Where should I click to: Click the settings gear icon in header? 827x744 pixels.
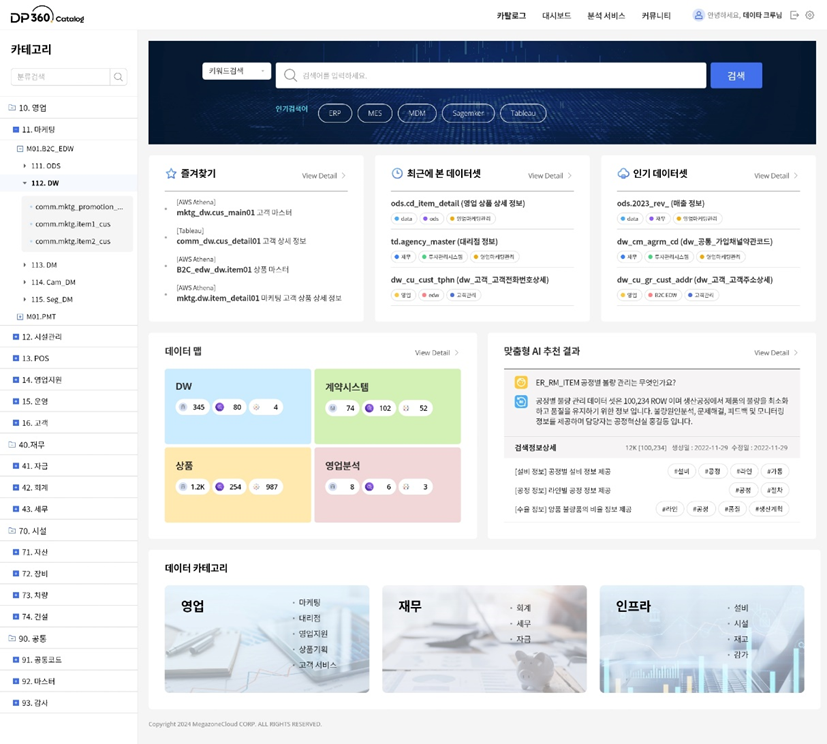pyautogui.click(x=810, y=15)
